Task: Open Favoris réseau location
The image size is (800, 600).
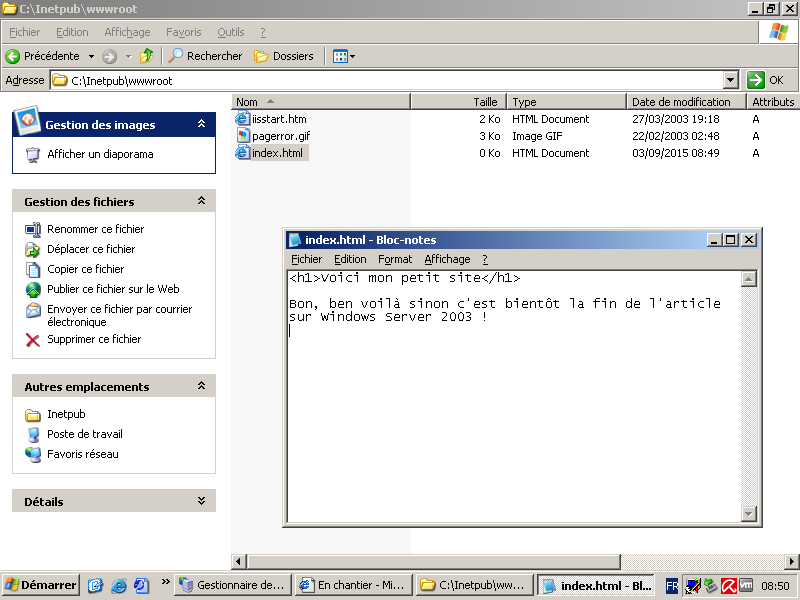Action: pyautogui.click(x=82, y=454)
